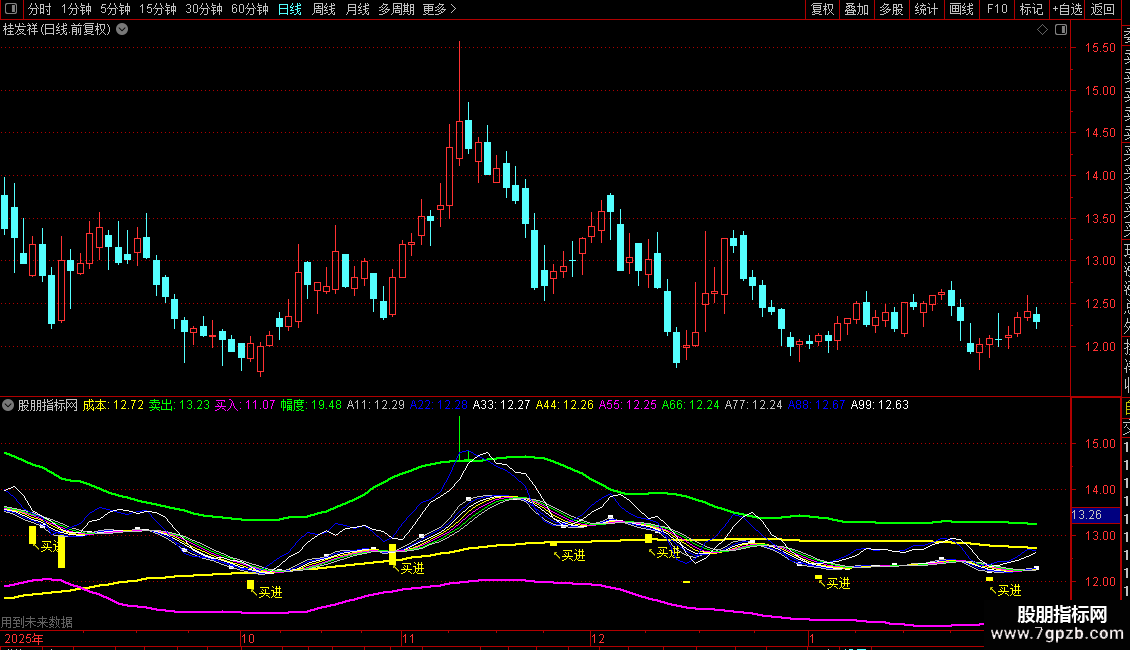This screenshot has width=1130, height=650.
Task: Switch to the 5分钟 period tab
Action: 115,9
